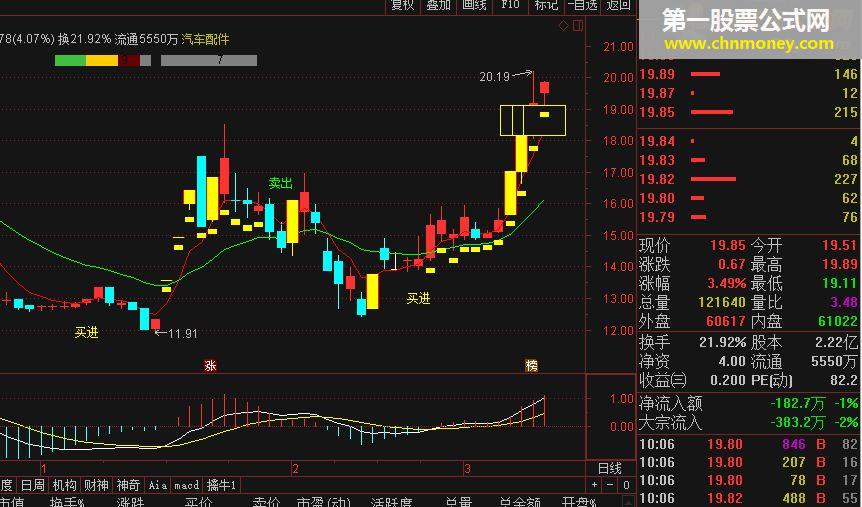Sort by the 市盈(动) column header
This screenshot has width=862, height=507.
tap(323, 502)
